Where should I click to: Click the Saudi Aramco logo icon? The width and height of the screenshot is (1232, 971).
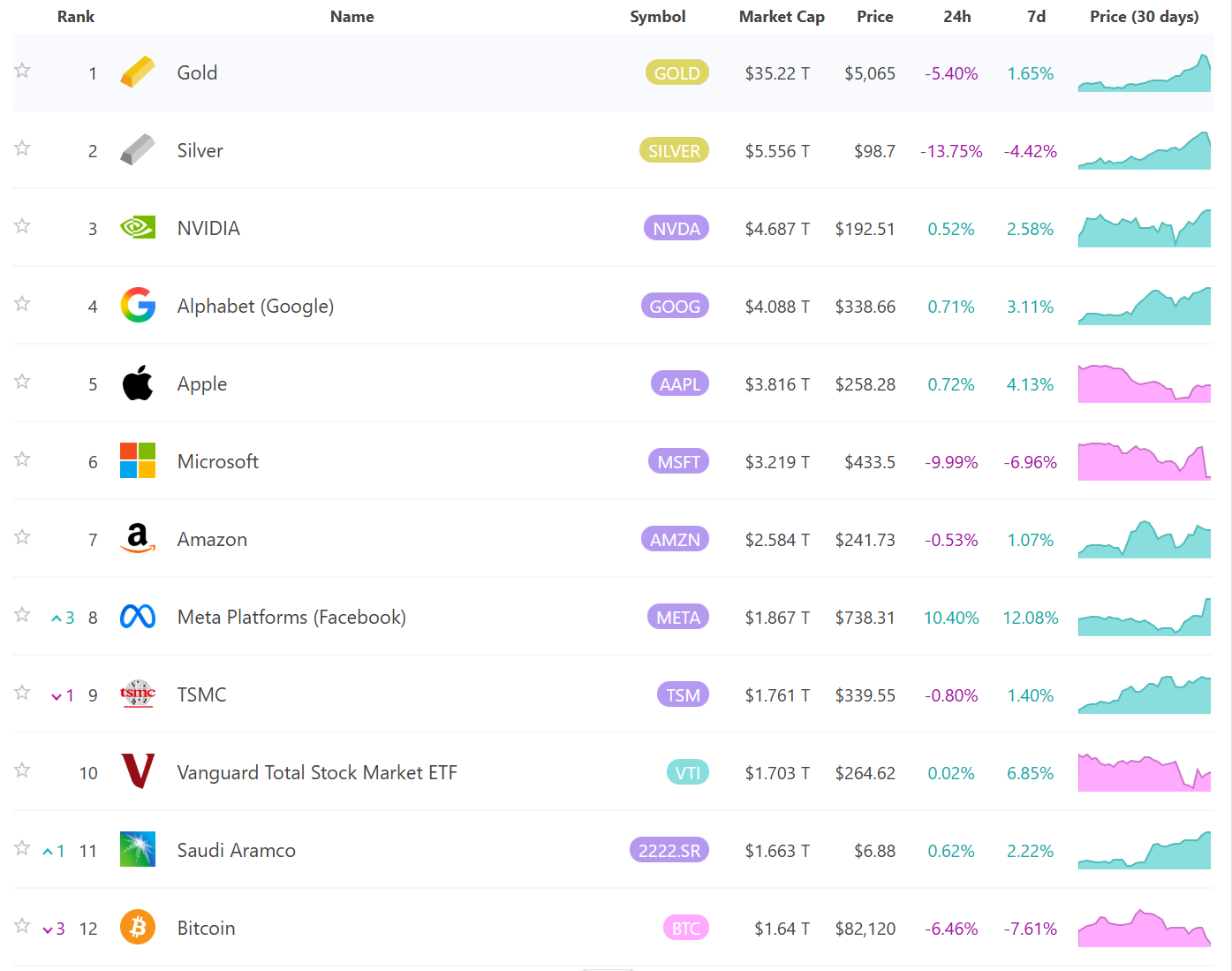click(x=138, y=849)
